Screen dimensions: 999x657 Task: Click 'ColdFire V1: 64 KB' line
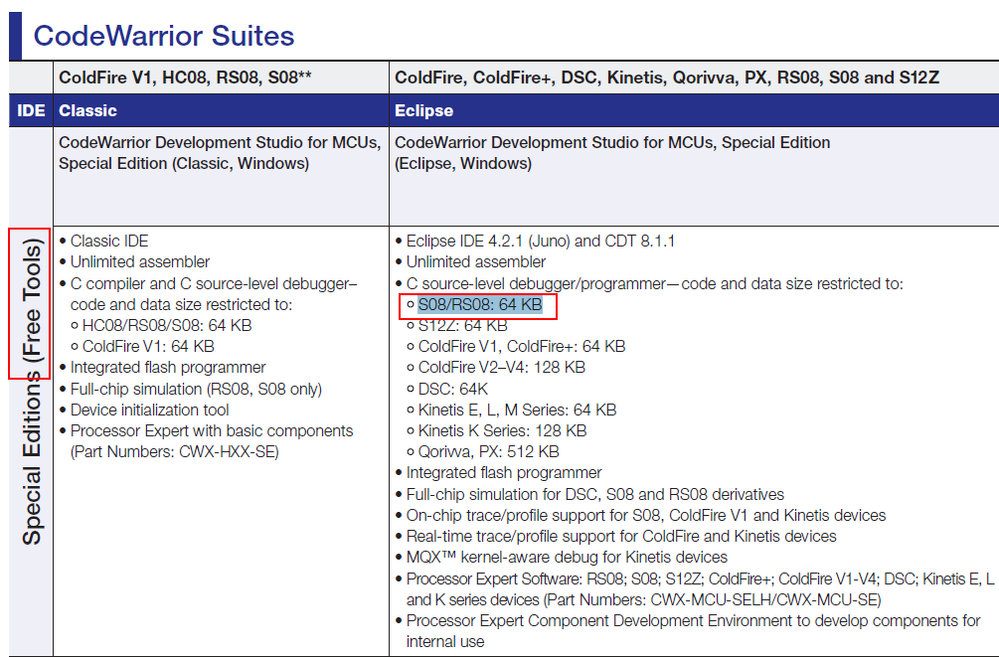coord(148,347)
